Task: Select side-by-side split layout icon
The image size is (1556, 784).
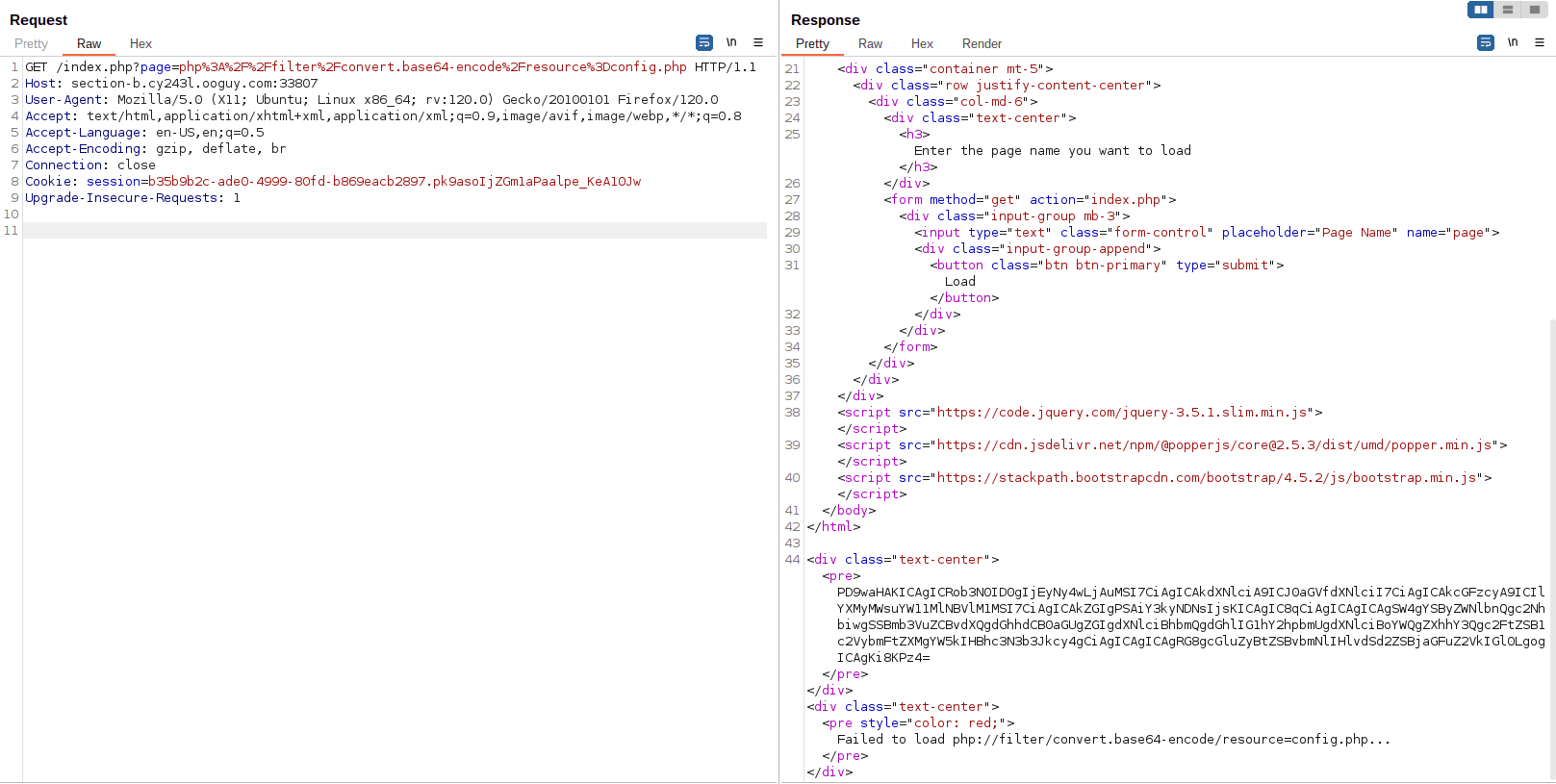Action: pos(1481,10)
